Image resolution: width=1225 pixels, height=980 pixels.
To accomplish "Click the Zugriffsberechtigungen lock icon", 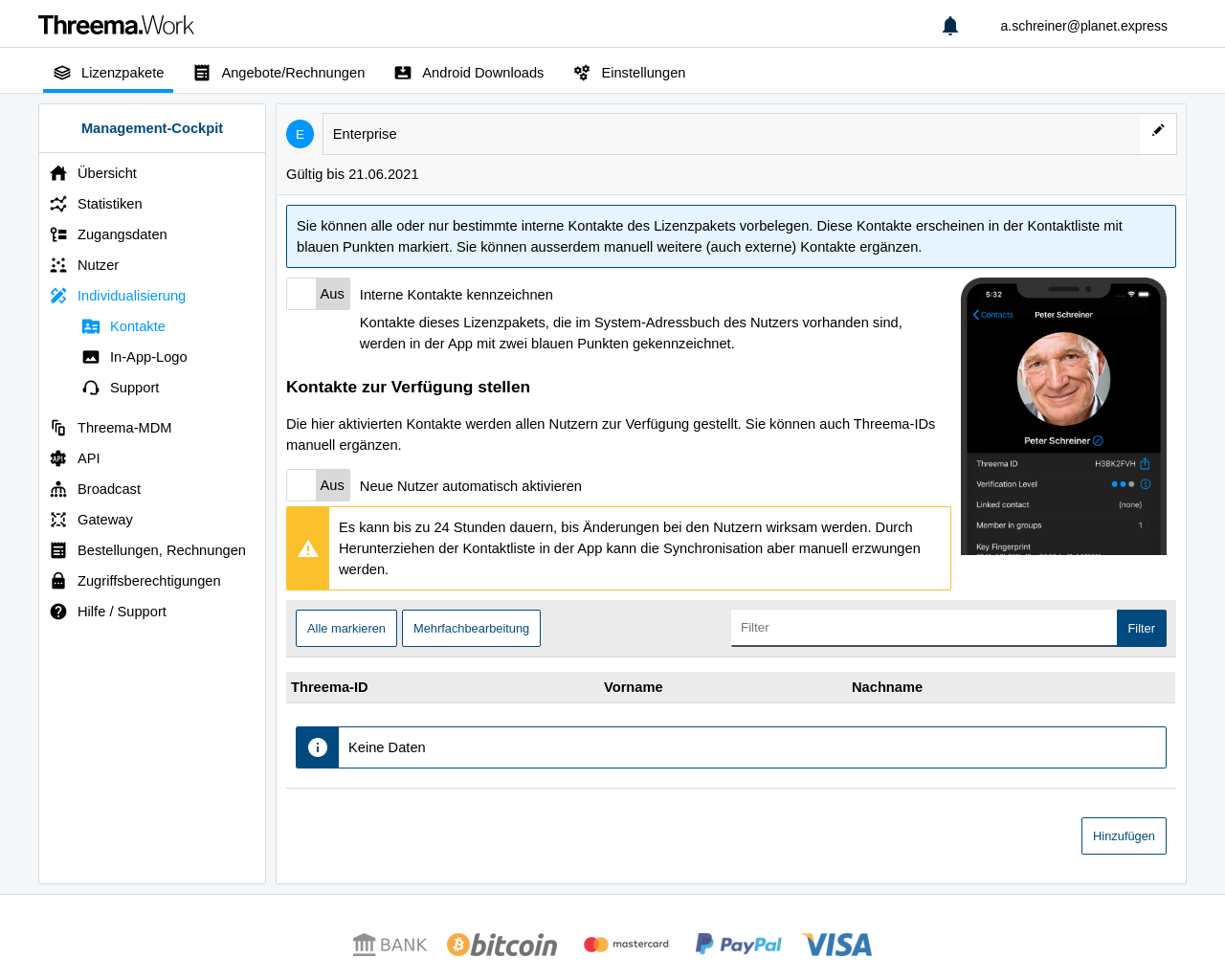I will pyautogui.click(x=58, y=581).
